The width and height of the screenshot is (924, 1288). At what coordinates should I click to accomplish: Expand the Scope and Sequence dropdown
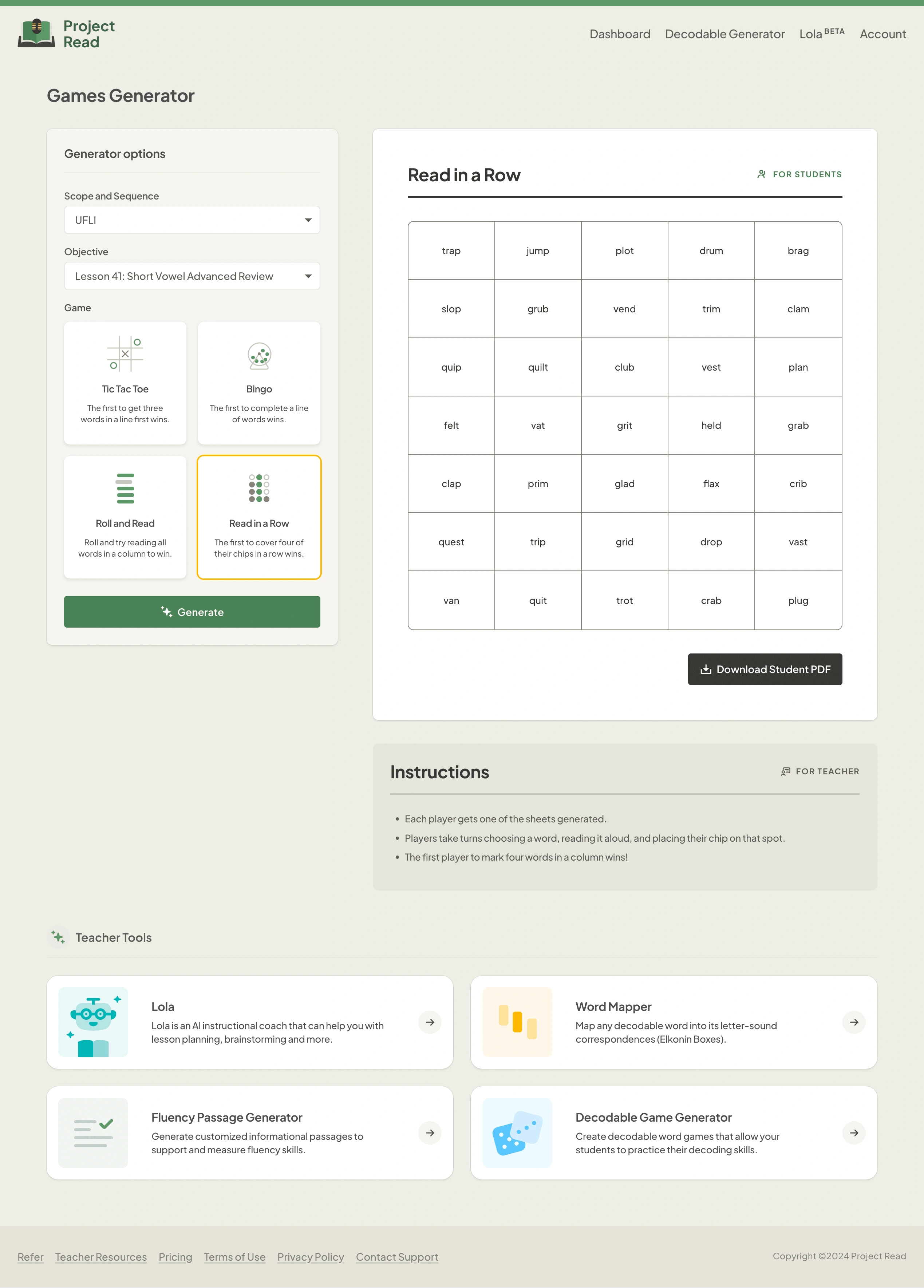(192, 219)
